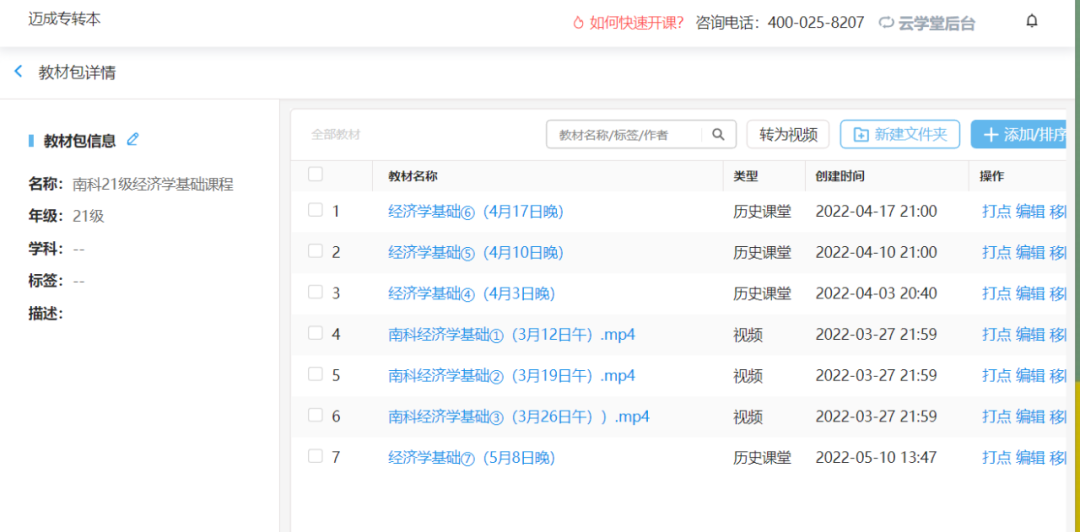
Task: Open 南科经济学基础② (3月19日午).mp4
Action: pos(512,376)
